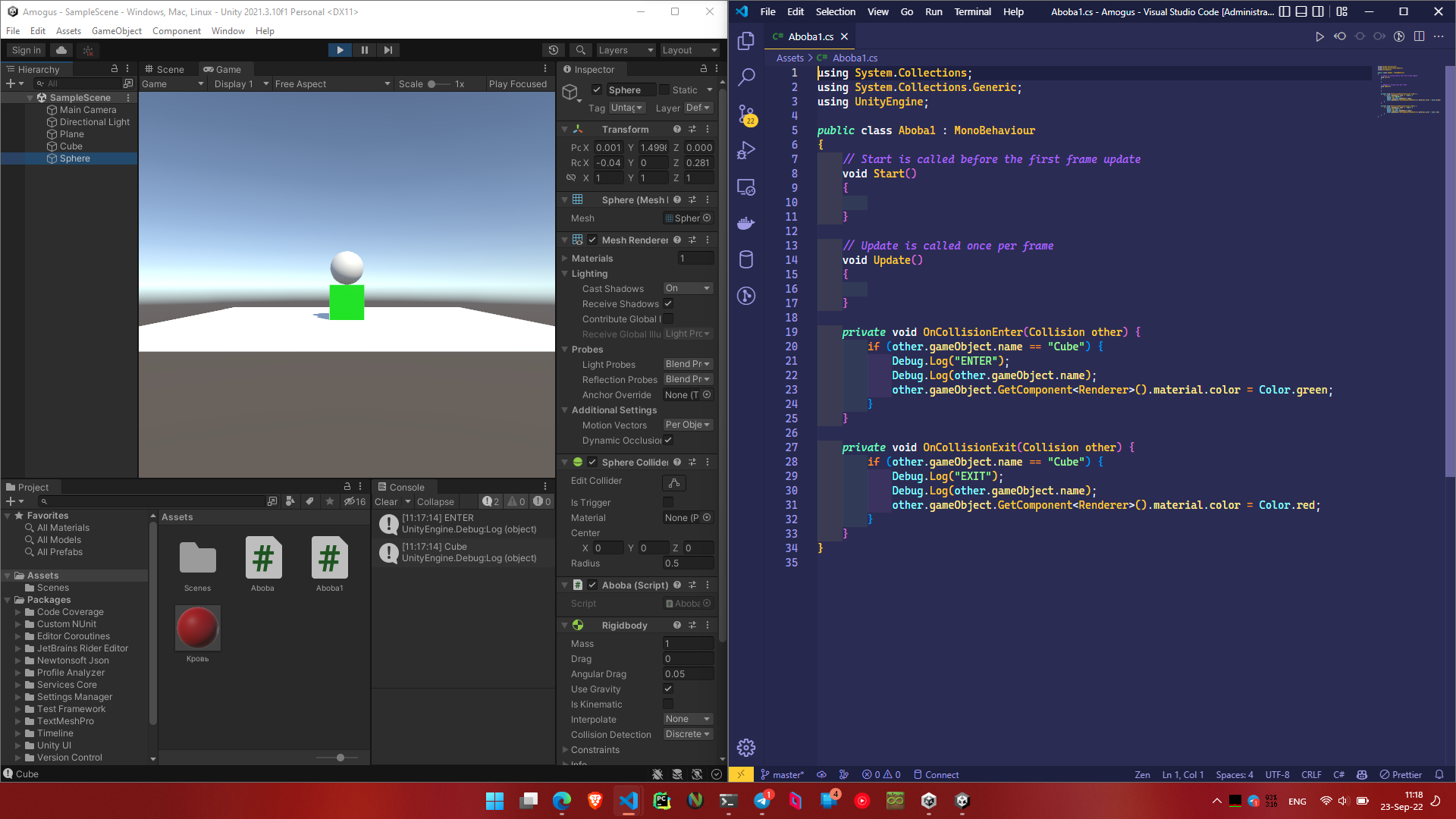
Task: Open VS Code Manage gear icon
Action: [746, 748]
